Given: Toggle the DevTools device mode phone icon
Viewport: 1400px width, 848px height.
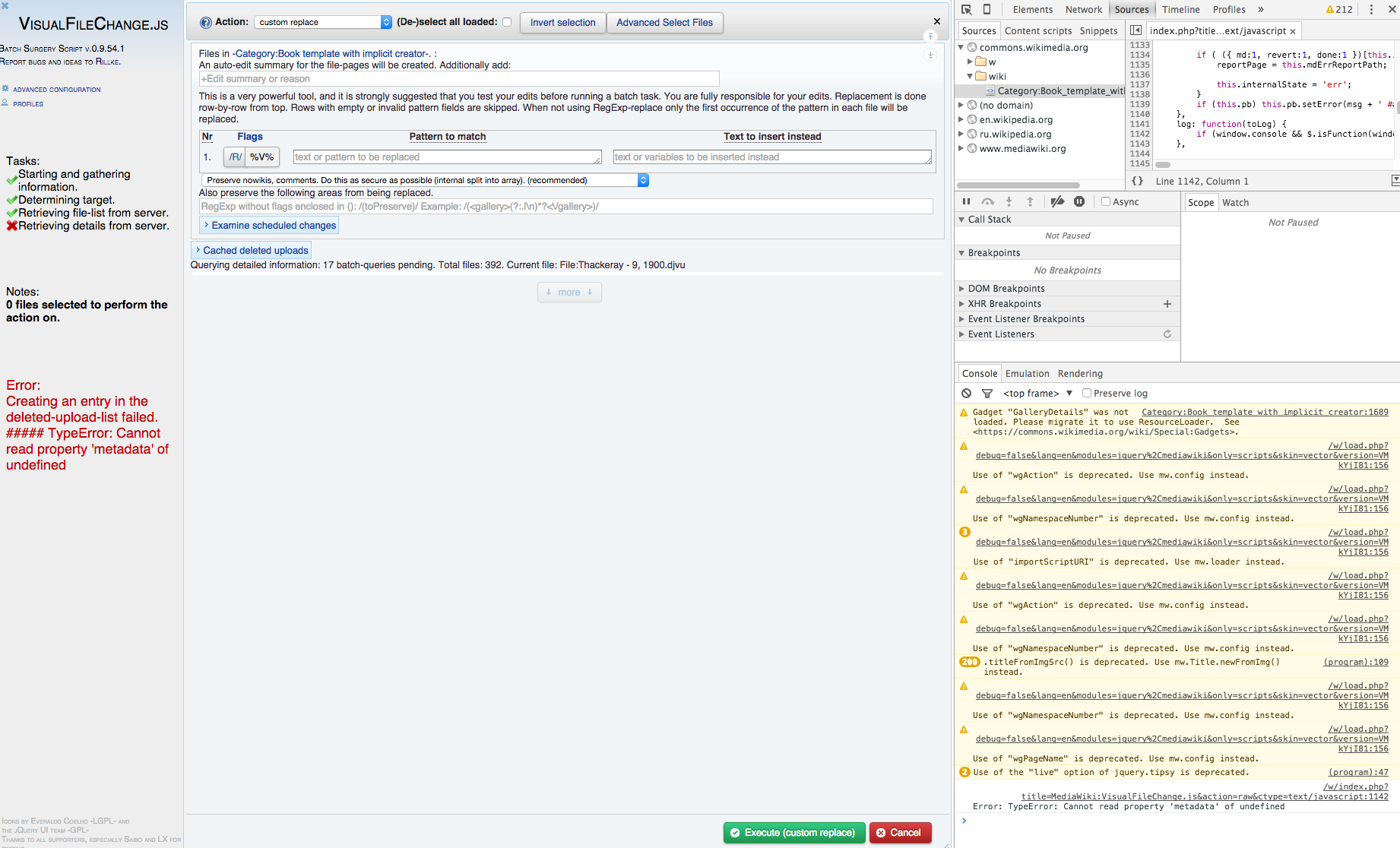Looking at the screenshot, I should pos(987,10).
